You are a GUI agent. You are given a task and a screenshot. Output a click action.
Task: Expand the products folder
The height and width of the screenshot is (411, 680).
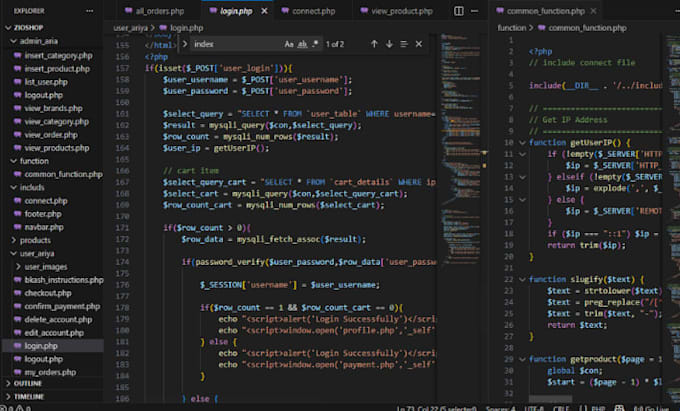click(13, 240)
